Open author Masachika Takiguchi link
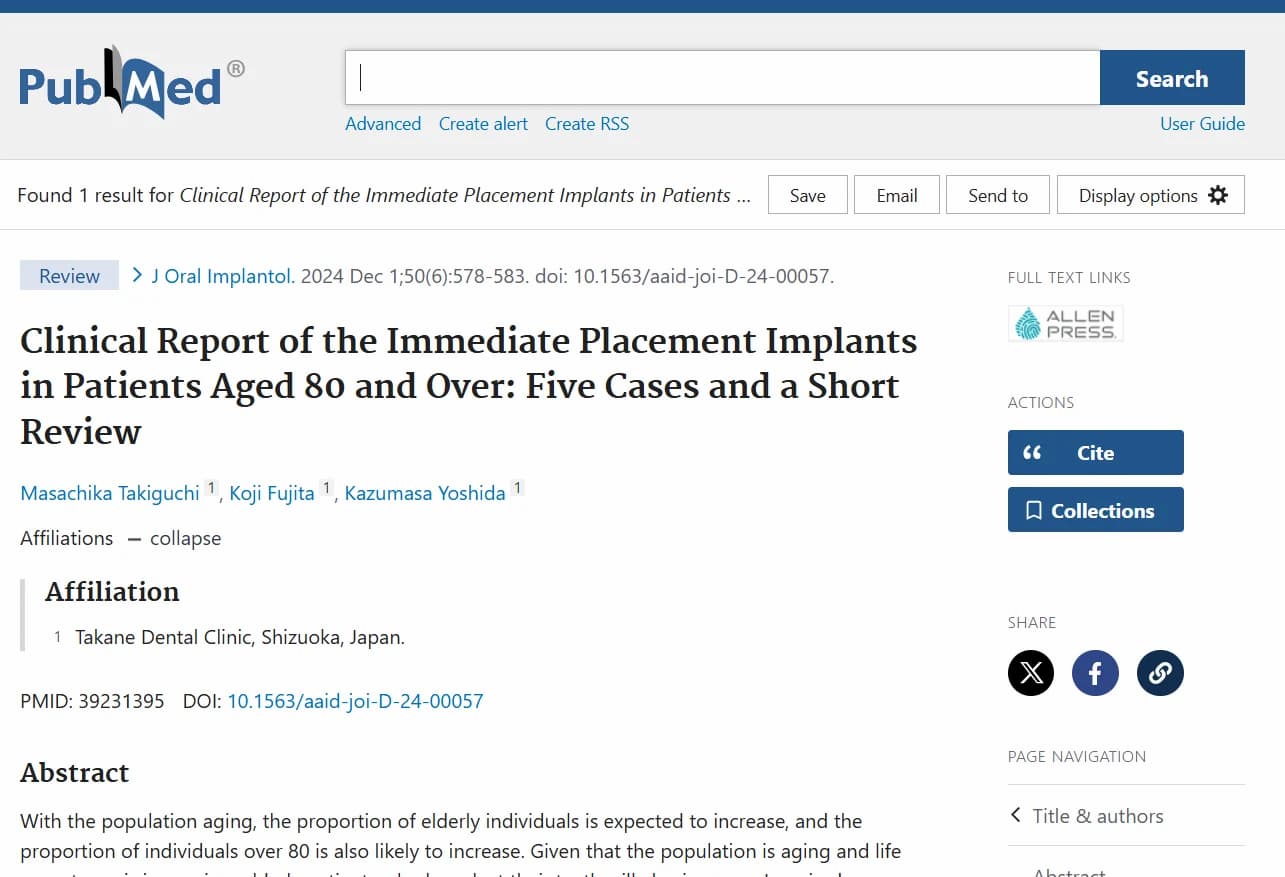1285x877 pixels. point(110,494)
